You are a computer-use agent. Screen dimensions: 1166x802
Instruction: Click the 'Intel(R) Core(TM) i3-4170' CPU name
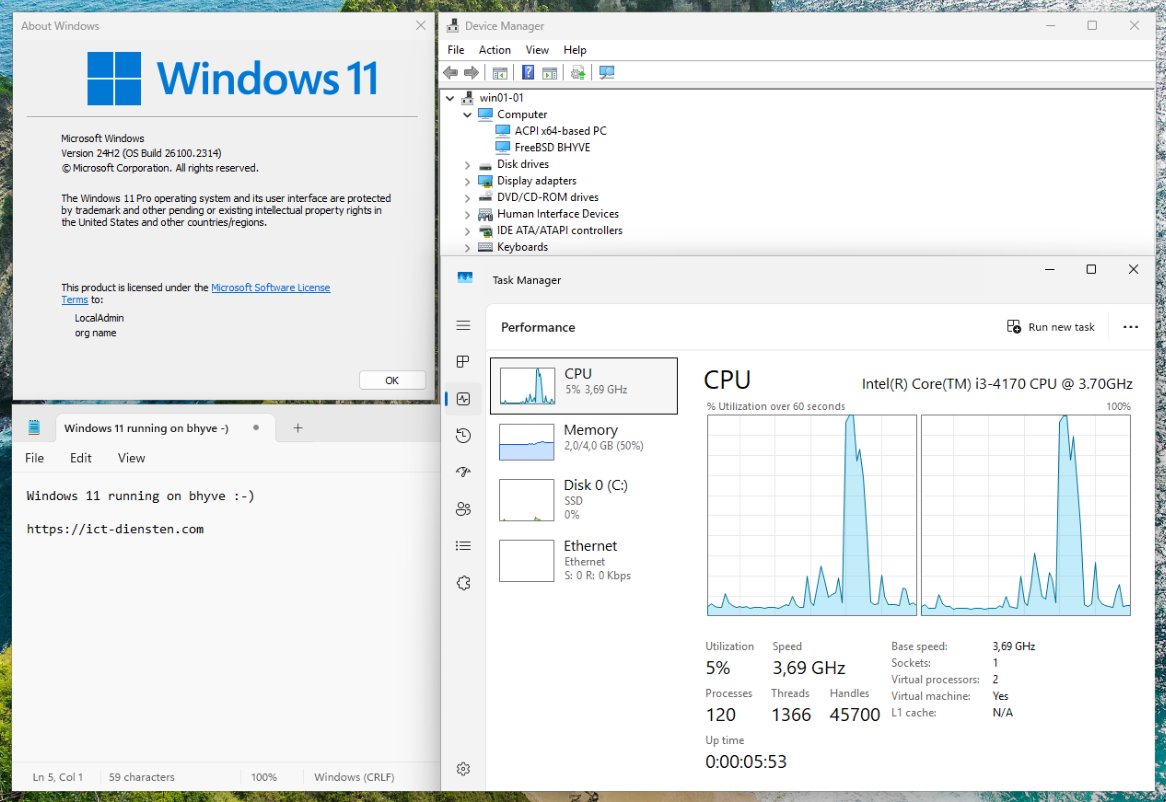(x=996, y=384)
